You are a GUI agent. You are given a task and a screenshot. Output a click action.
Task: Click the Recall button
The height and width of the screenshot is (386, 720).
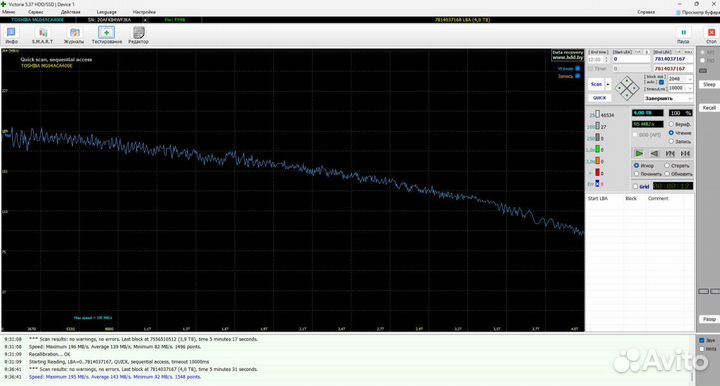click(709, 107)
